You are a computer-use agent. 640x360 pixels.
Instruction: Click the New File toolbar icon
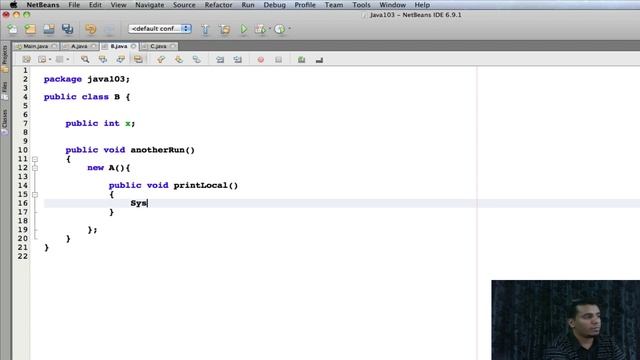[x=12, y=29]
